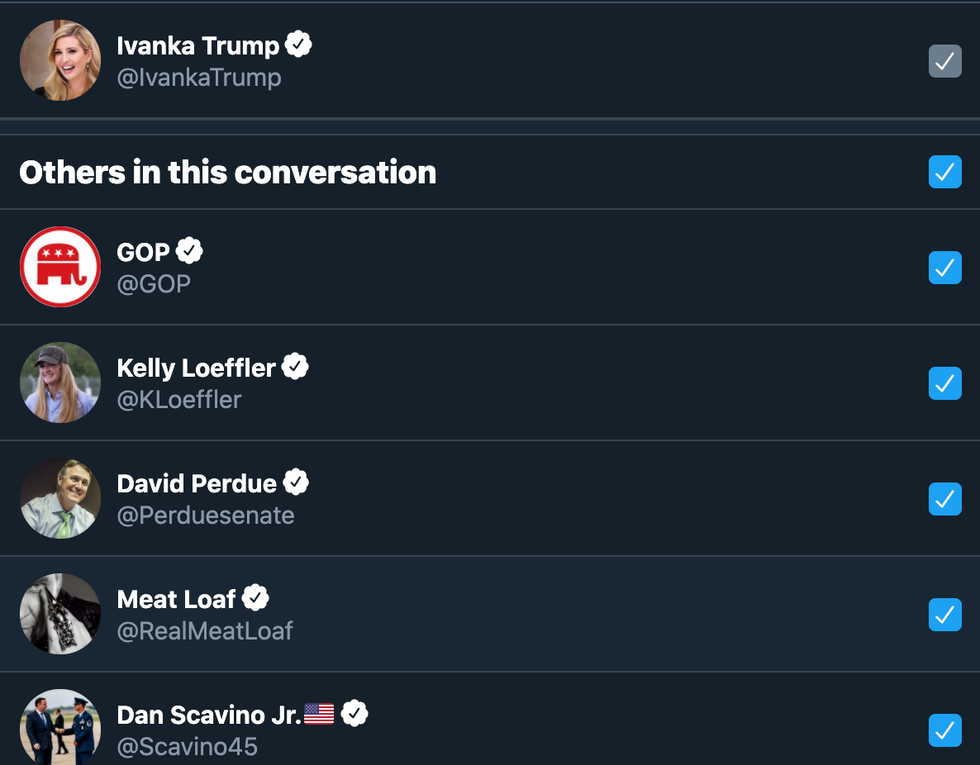The image size is (980, 765).
Task: Click the GOP elephant logo avatar
Action: pos(60,267)
